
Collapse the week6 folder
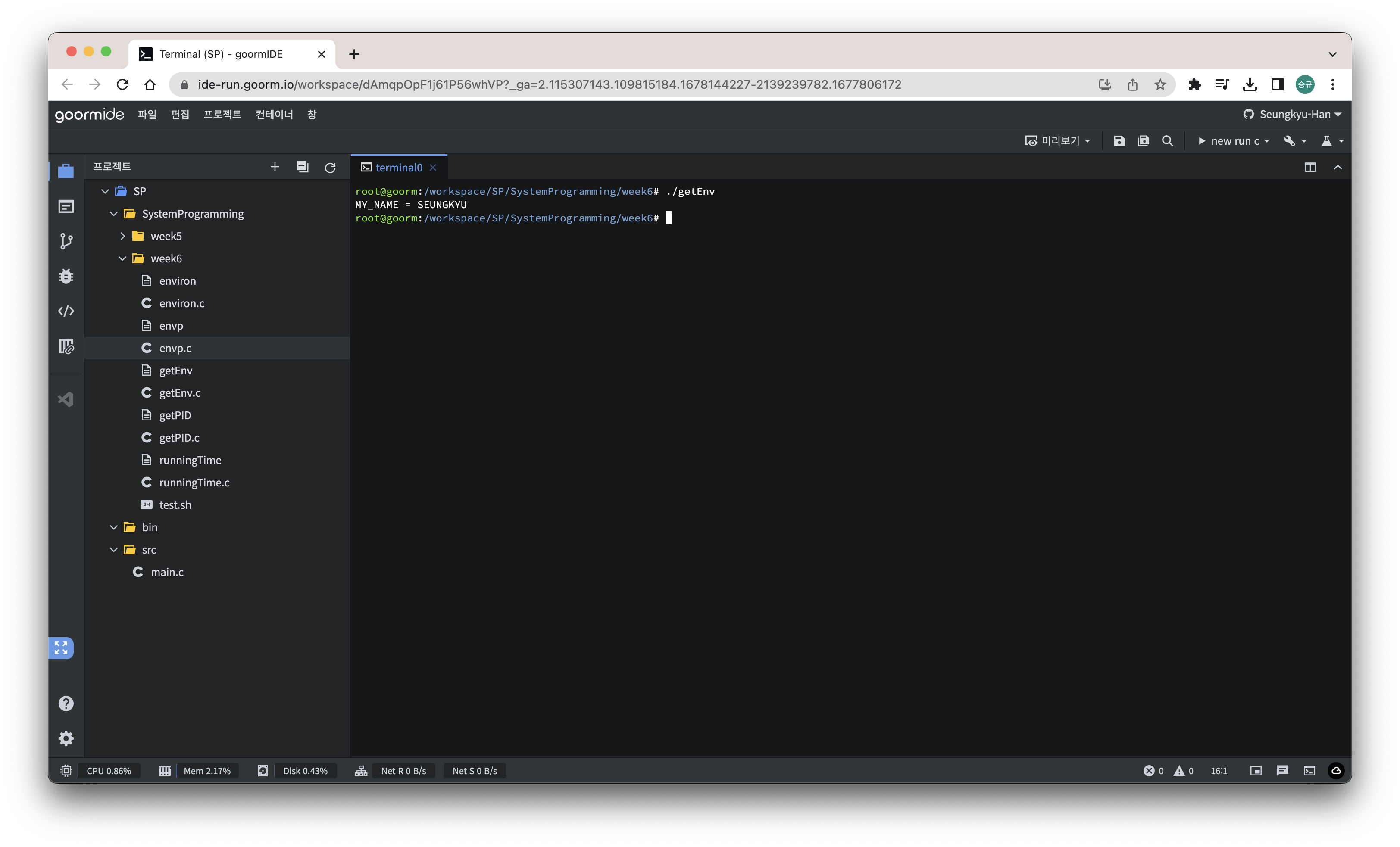(x=123, y=258)
